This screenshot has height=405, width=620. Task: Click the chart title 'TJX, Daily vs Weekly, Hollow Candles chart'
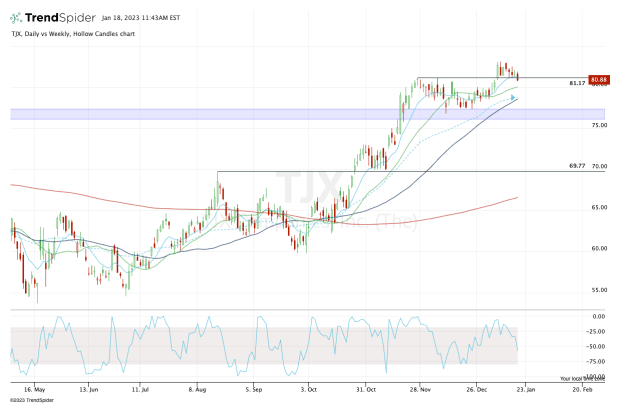click(73, 34)
